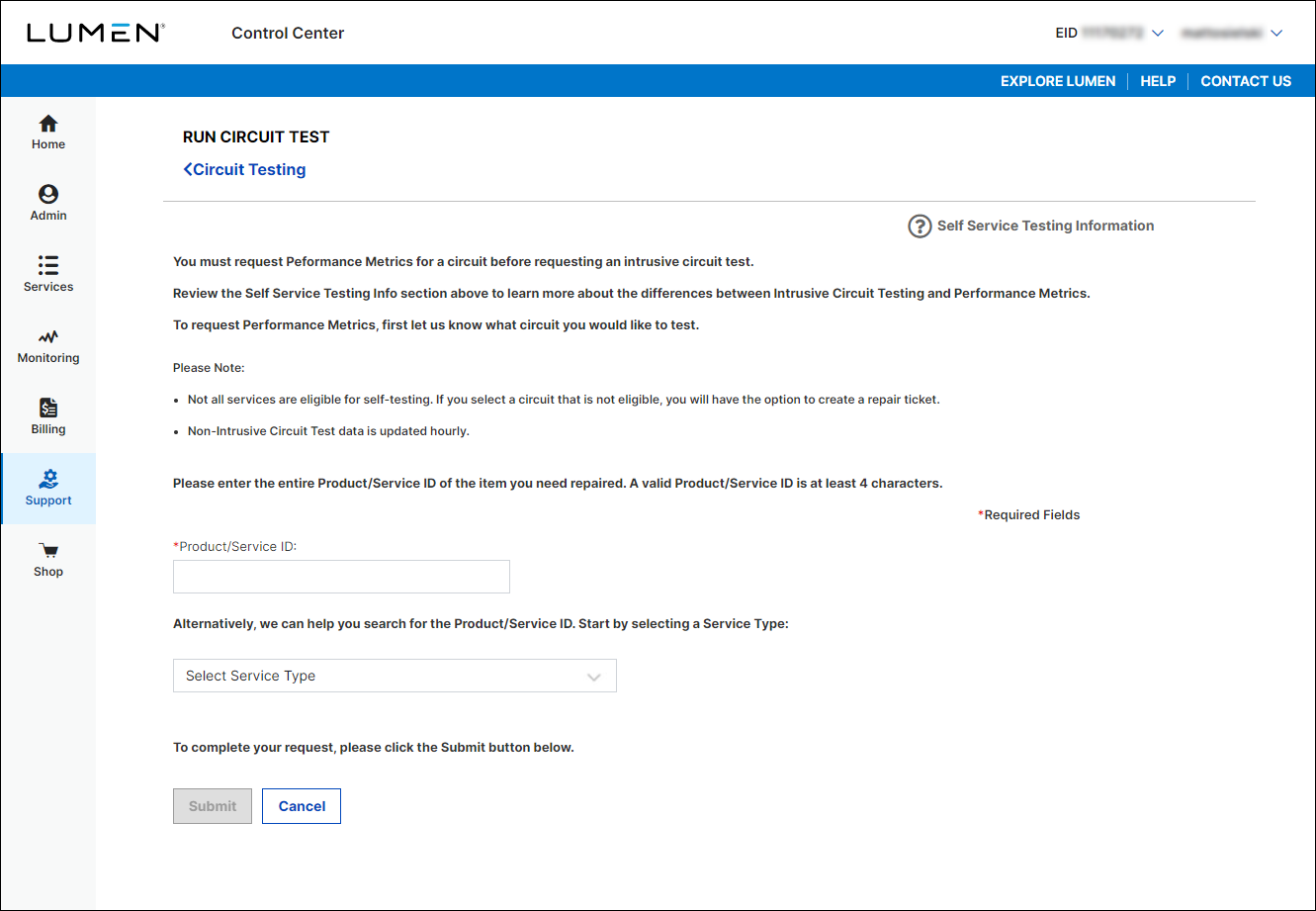Image resolution: width=1316 pixels, height=911 pixels.
Task: Click the Control Center title
Action: [288, 33]
